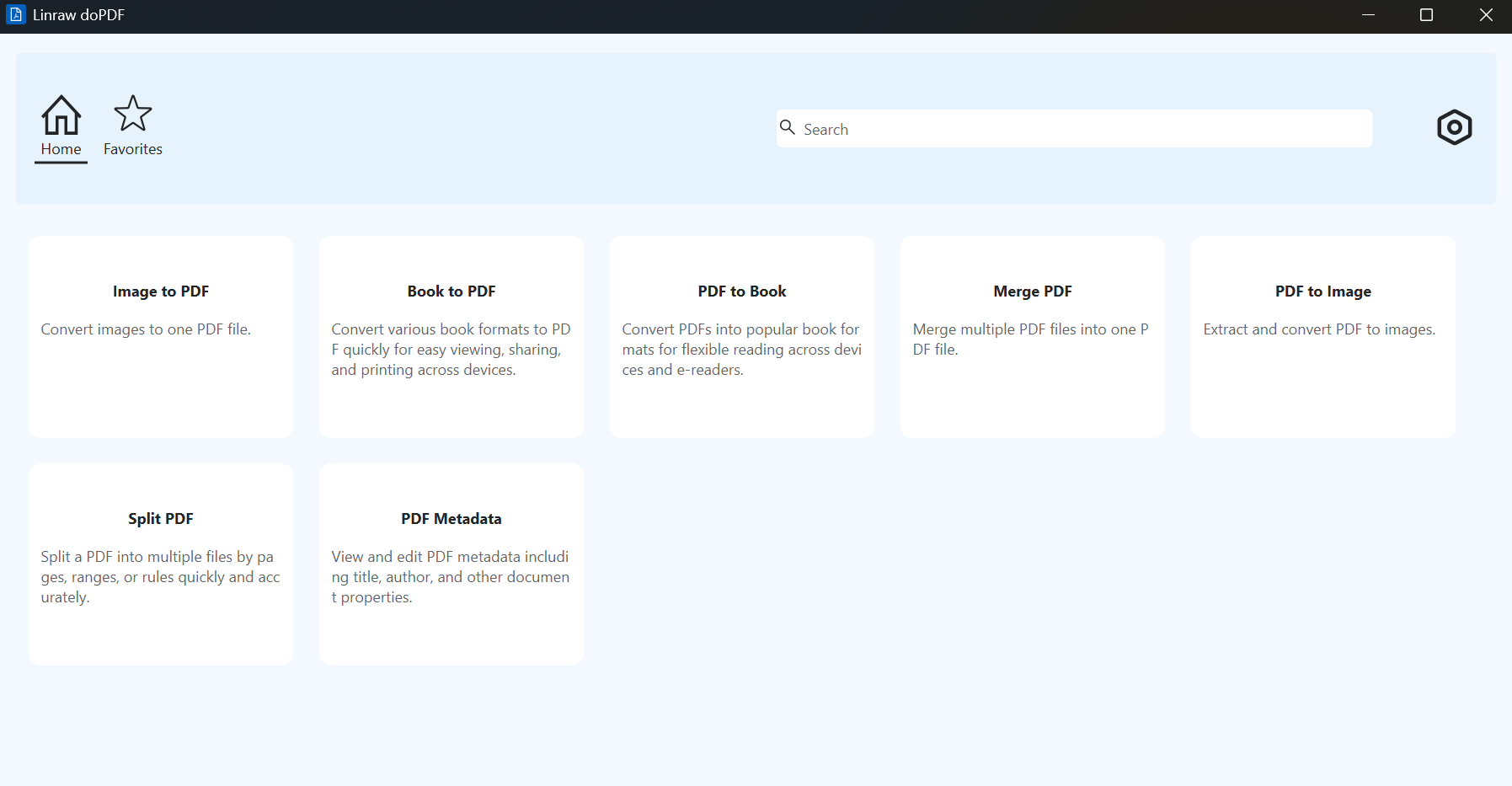Focus the Search text field

[1078, 129]
